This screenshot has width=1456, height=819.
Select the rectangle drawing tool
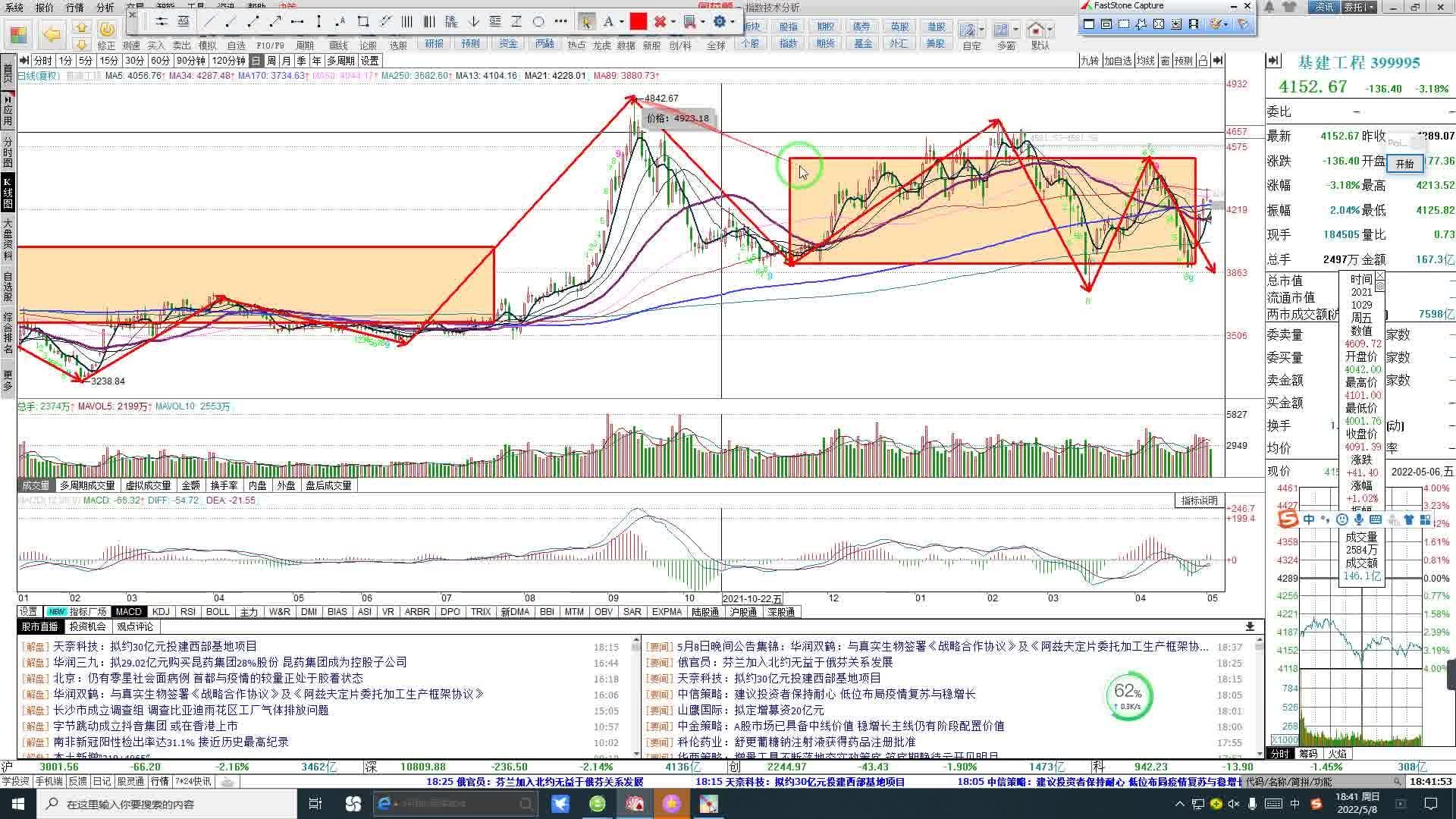click(x=363, y=22)
